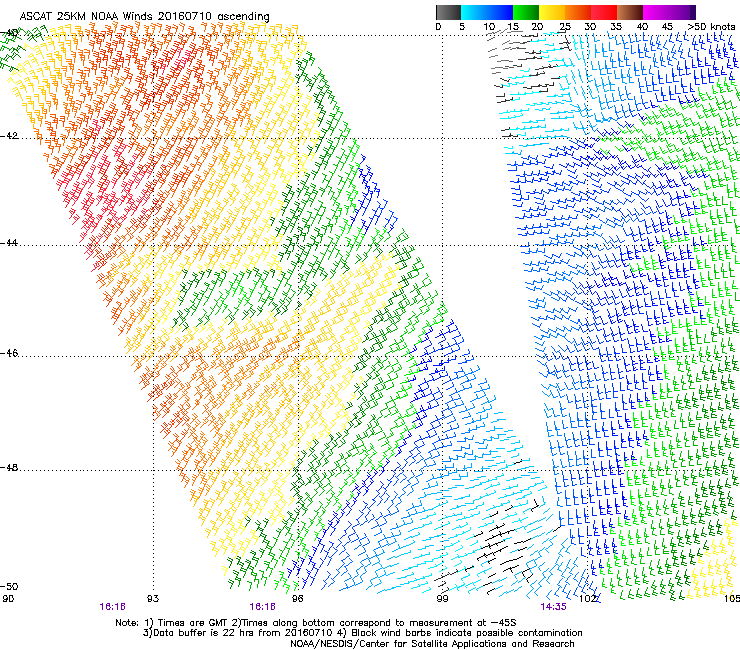Click the '90' longitude axis label
Screen dimensions: 740x650
(8, 599)
